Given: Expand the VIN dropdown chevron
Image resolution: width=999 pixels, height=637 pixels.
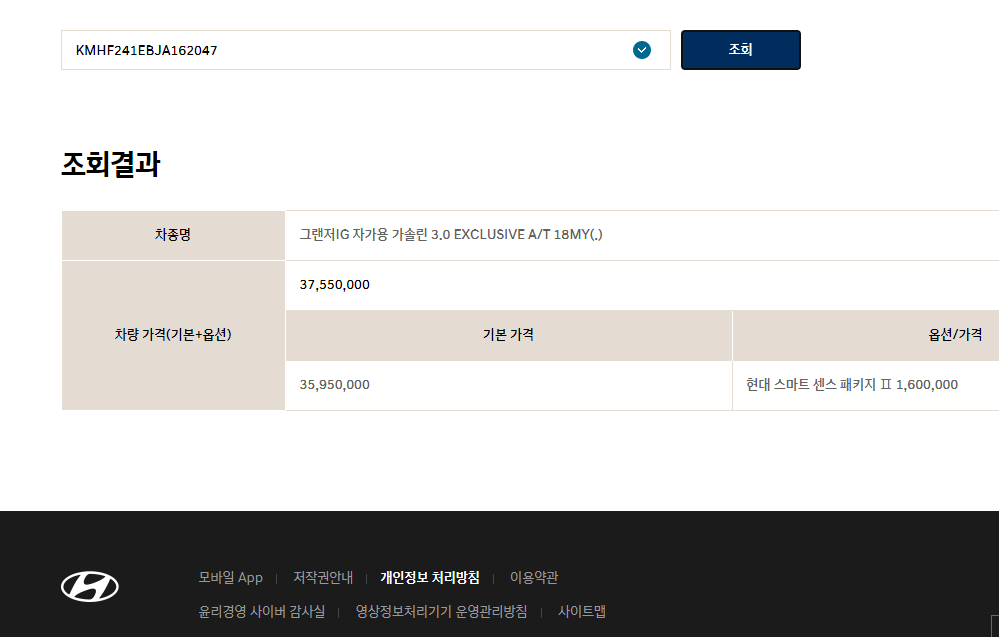Looking at the screenshot, I should point(642,50).
